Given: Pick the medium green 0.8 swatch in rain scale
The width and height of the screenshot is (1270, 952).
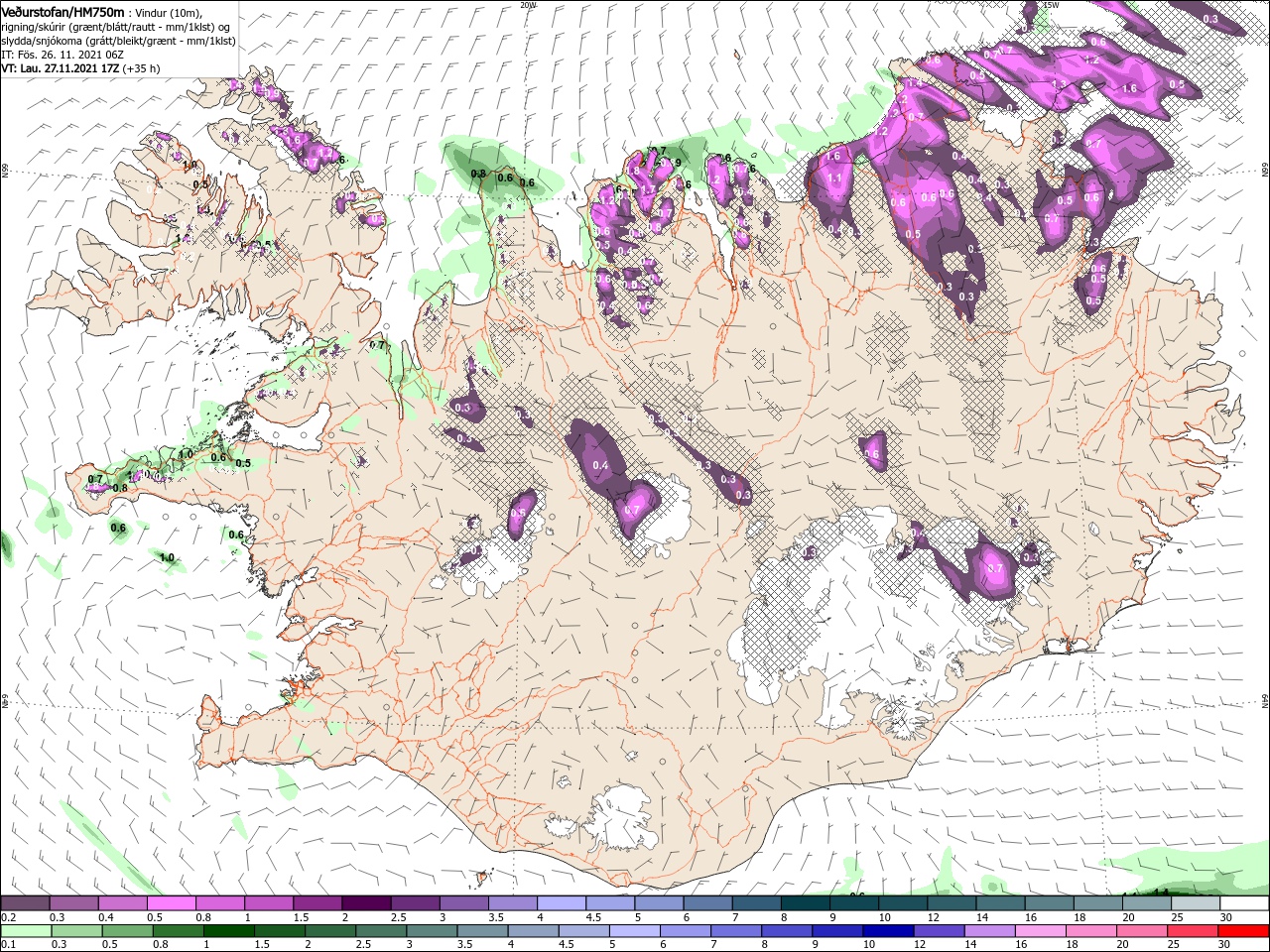Looking at the screenshot, I should 178,931.
